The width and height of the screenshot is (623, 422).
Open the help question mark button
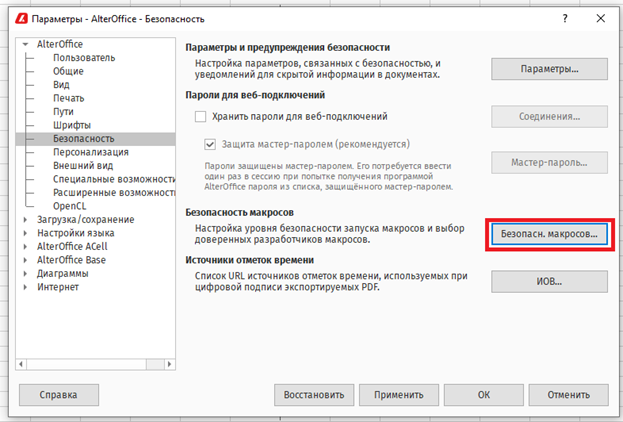(565, 18)
